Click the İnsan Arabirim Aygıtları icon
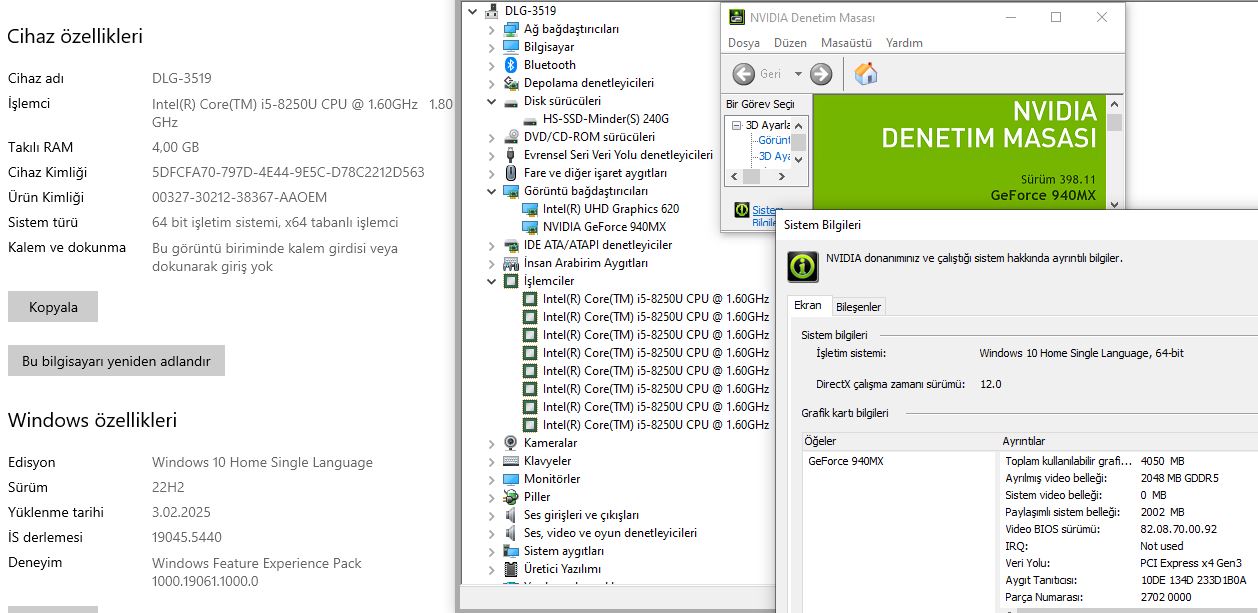1258x613 pixels. pos(511,263)
